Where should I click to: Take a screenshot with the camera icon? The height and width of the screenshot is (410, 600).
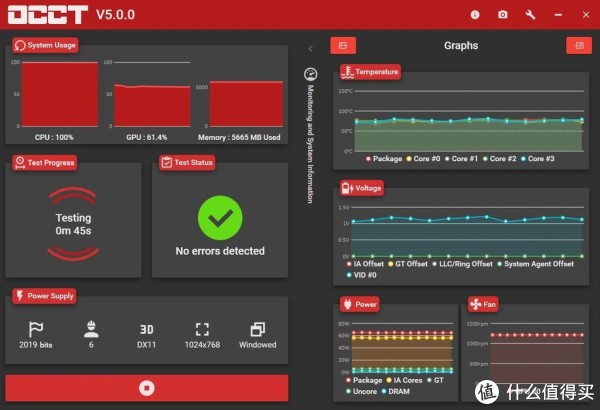(x=503, y=15)
